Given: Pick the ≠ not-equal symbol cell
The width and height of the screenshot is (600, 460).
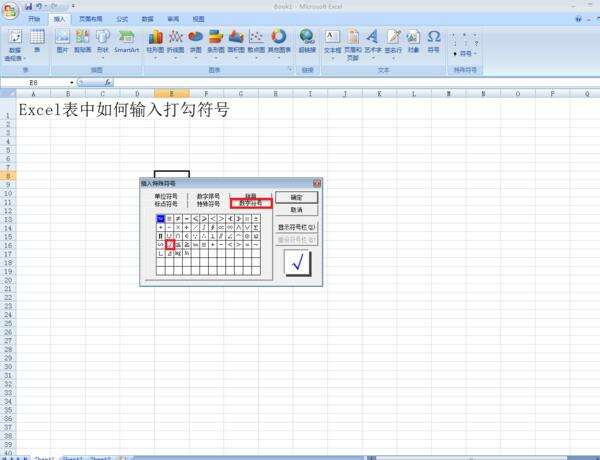Looking at the screenshot, I should tap(178, 219).
